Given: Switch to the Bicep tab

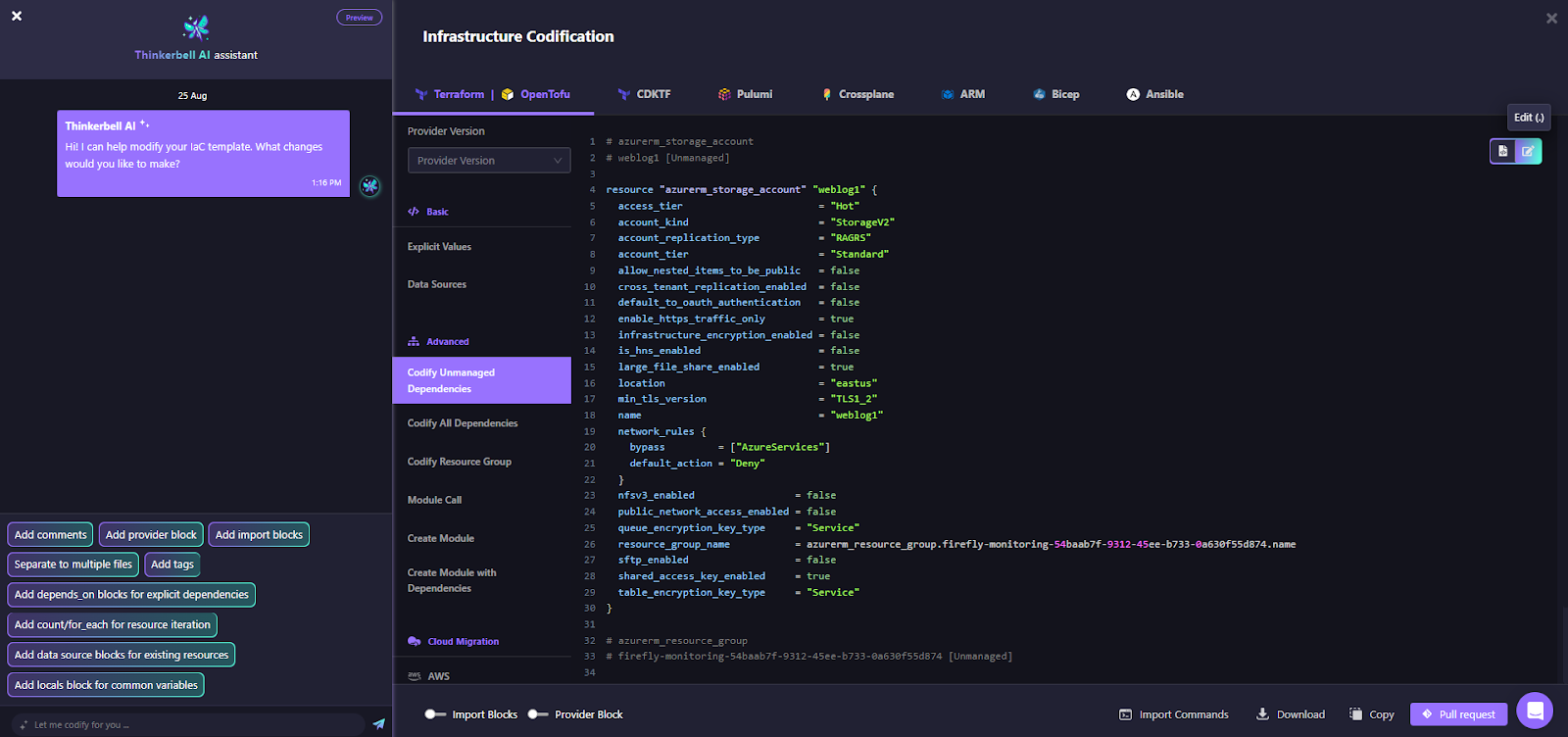Looking at the screenshot, I should pos(1055,94).
